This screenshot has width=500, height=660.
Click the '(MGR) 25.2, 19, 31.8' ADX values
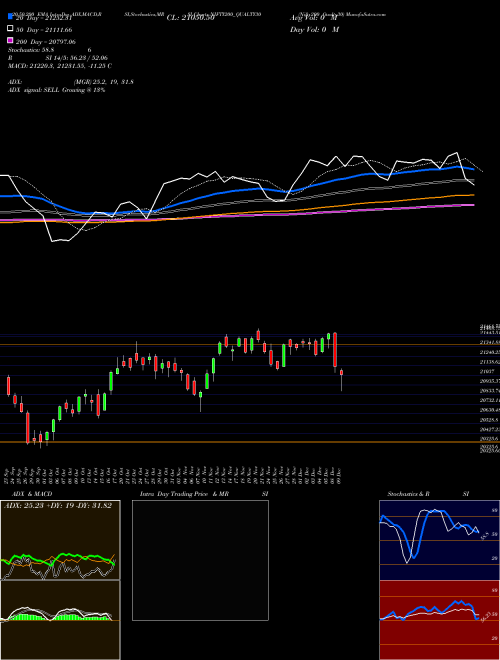click(104, 82)
